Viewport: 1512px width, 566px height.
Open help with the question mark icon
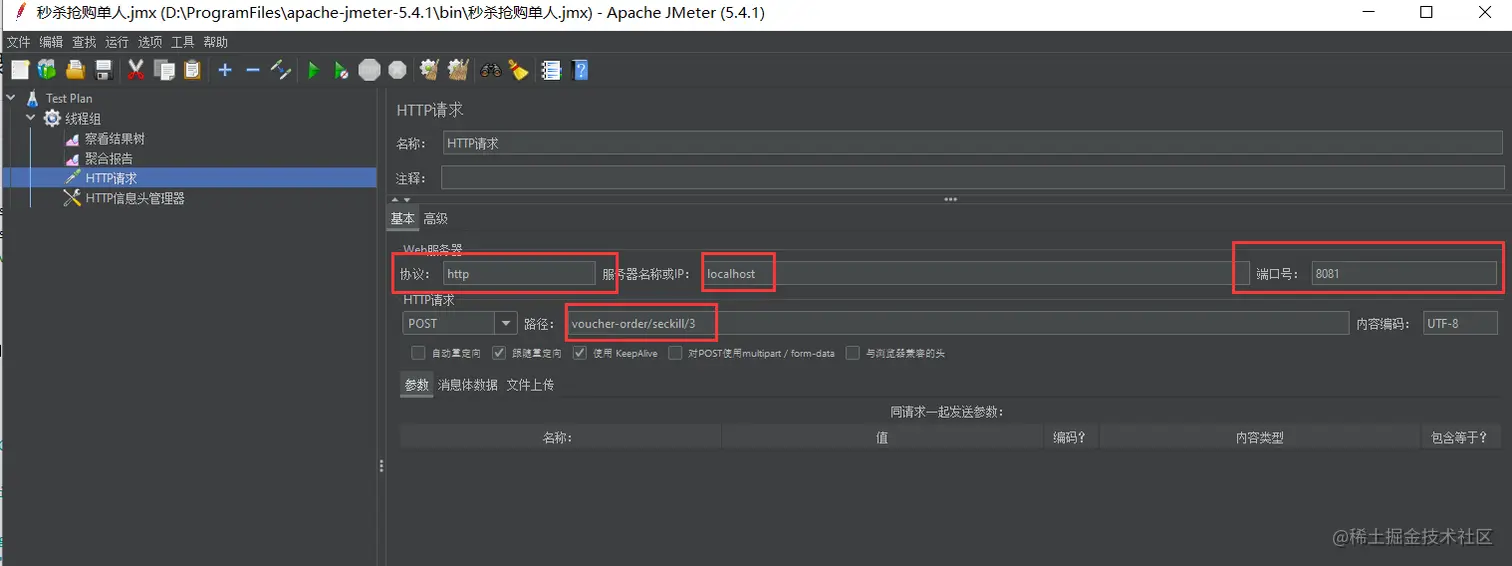[x=579, y=70]
